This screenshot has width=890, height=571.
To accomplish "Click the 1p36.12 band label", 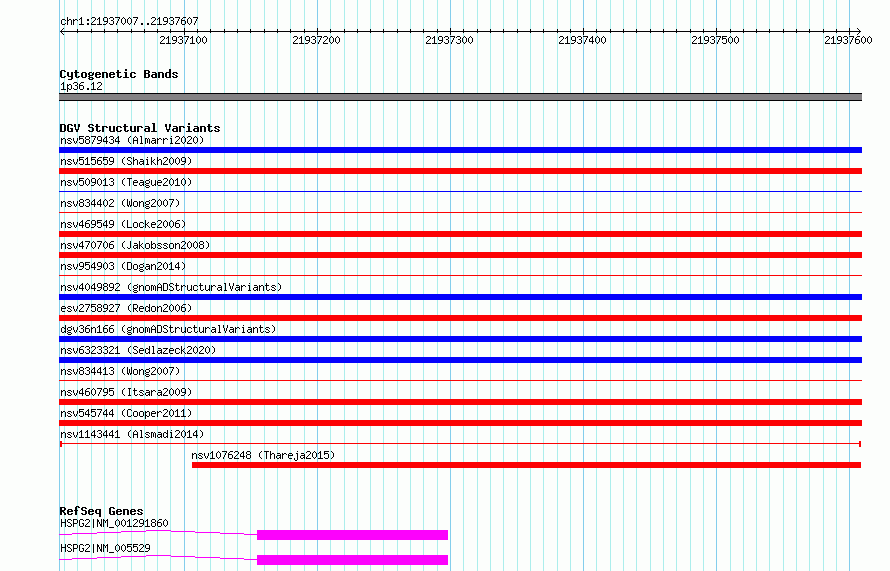I will click(x=81, y=86).
